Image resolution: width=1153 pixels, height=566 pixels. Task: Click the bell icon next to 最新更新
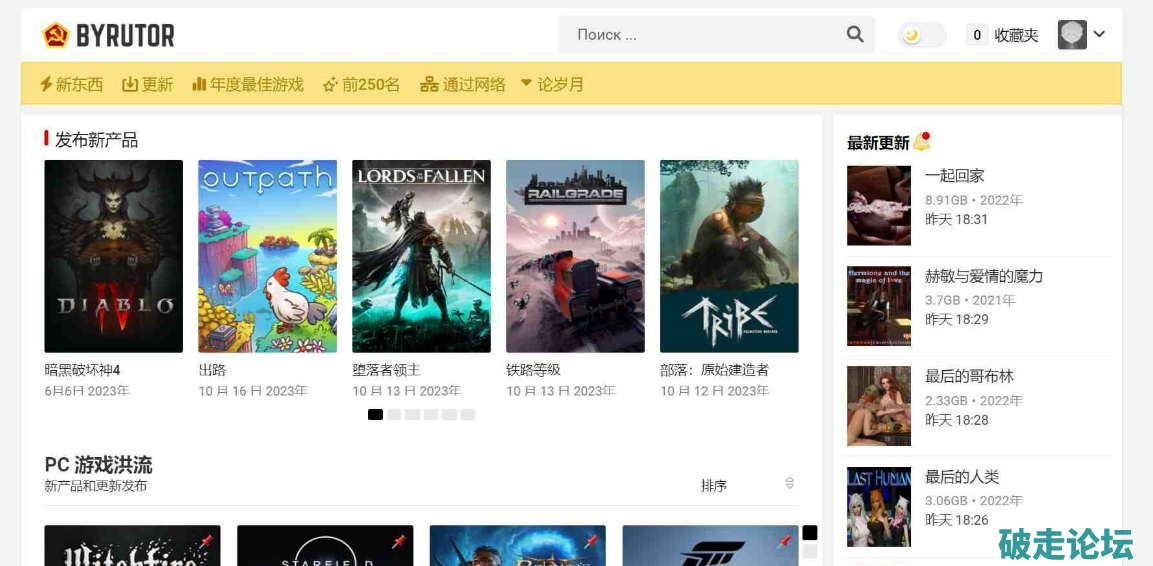pos(921,141)
